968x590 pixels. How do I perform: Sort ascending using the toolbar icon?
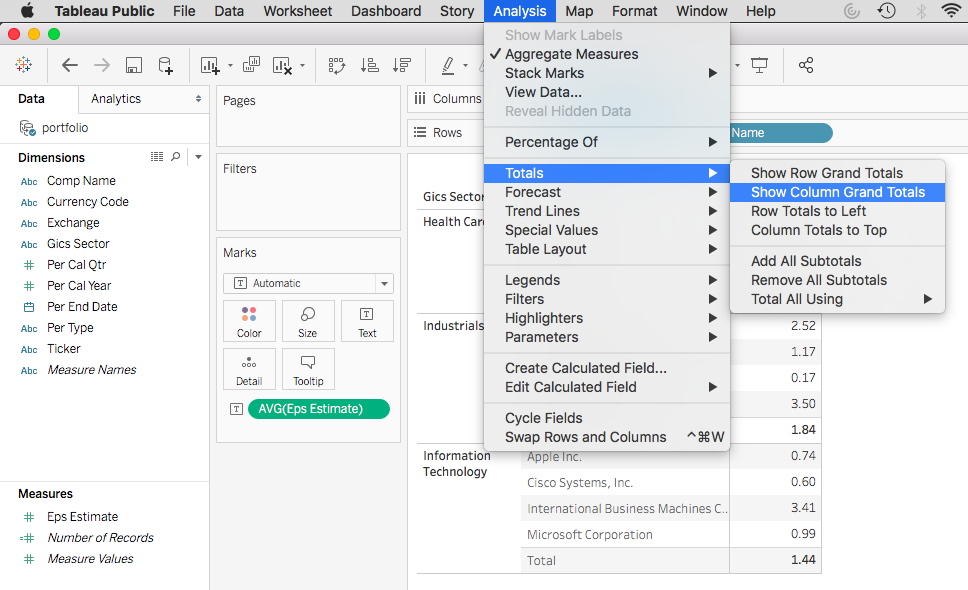coord(370,65)
